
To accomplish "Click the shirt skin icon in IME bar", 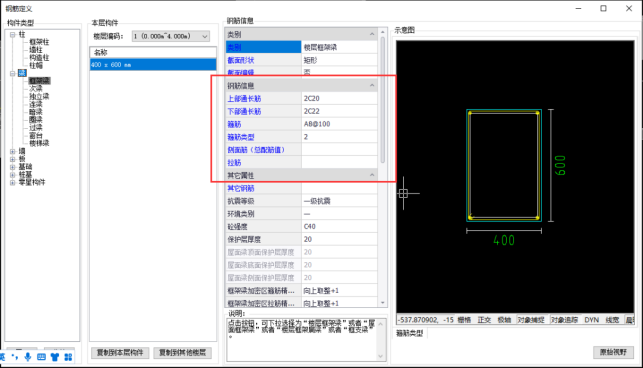I will [55, 357].
